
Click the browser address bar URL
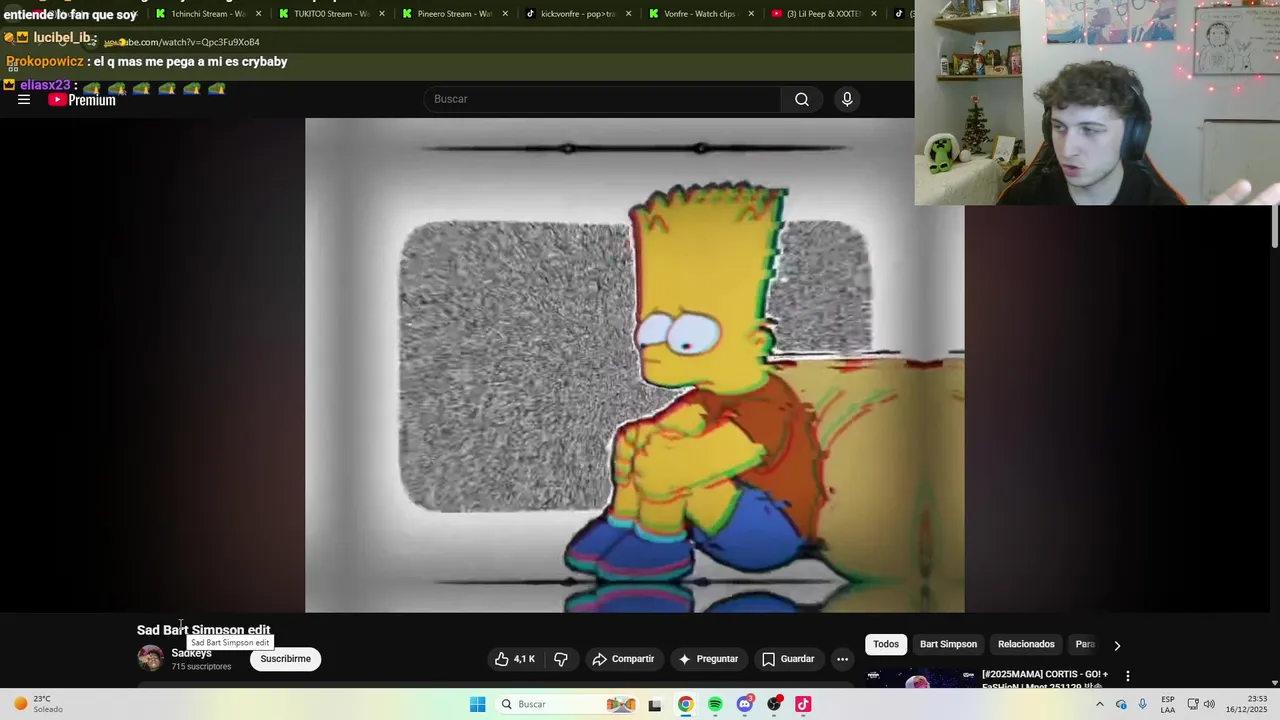182,42
